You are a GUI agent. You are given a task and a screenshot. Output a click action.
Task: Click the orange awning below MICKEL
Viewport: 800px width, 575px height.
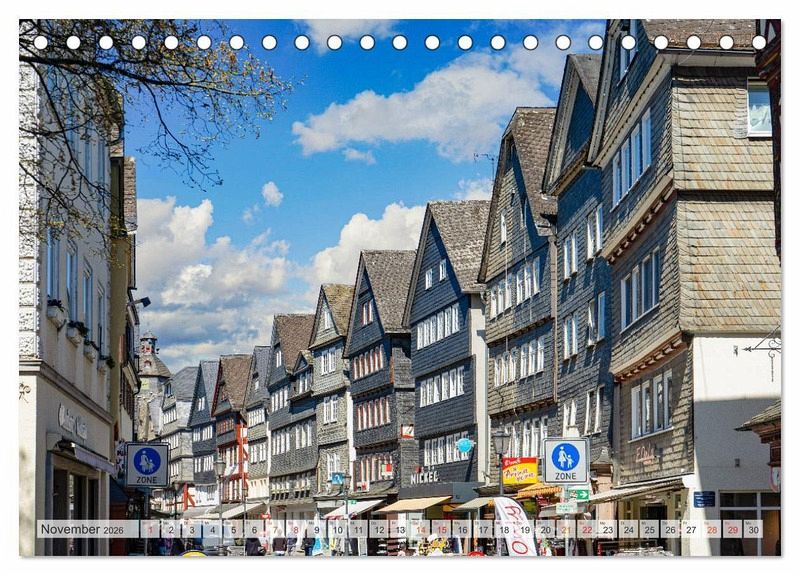[x=414, y=504]
